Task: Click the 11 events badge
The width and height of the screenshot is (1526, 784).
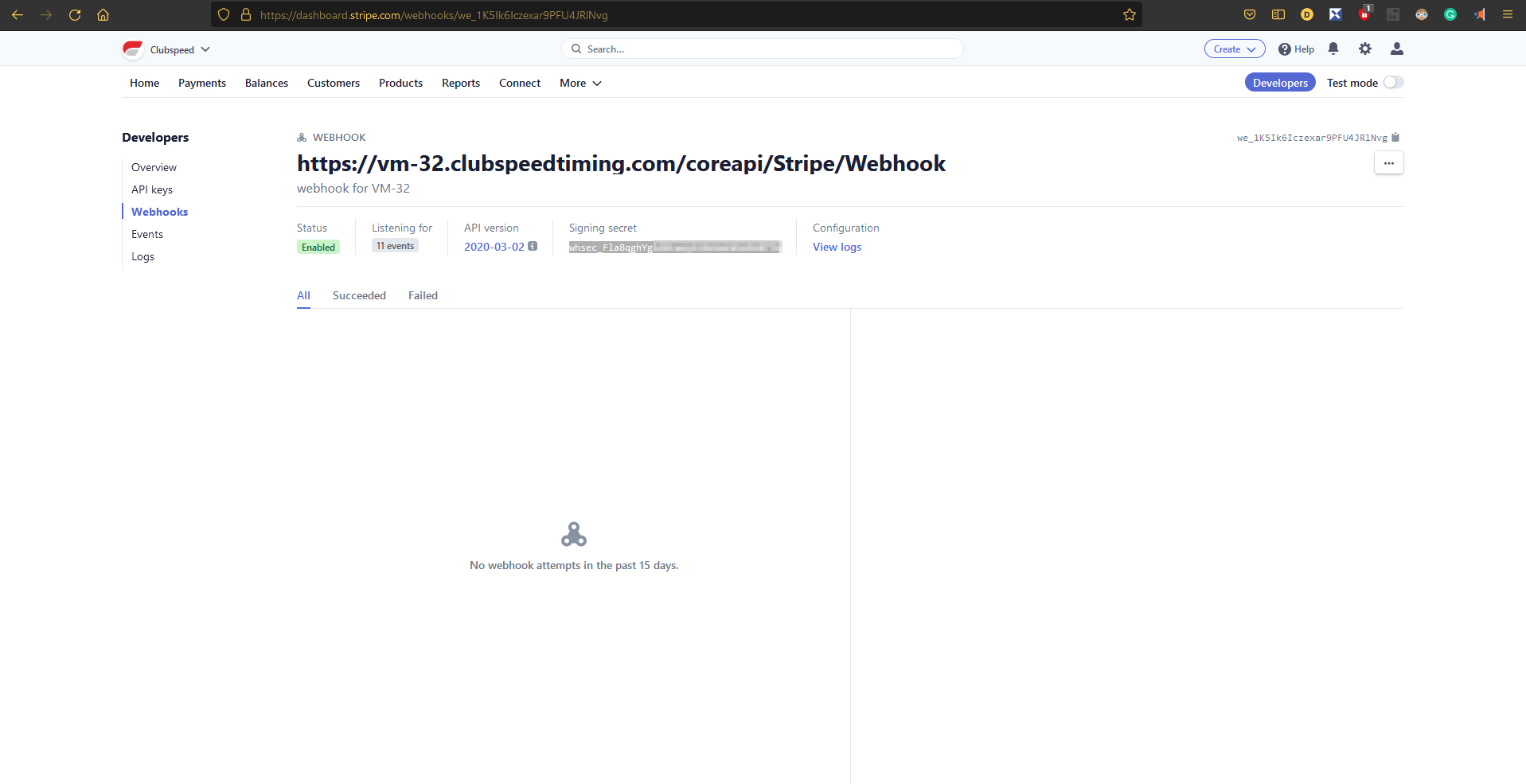Action: 395,246
